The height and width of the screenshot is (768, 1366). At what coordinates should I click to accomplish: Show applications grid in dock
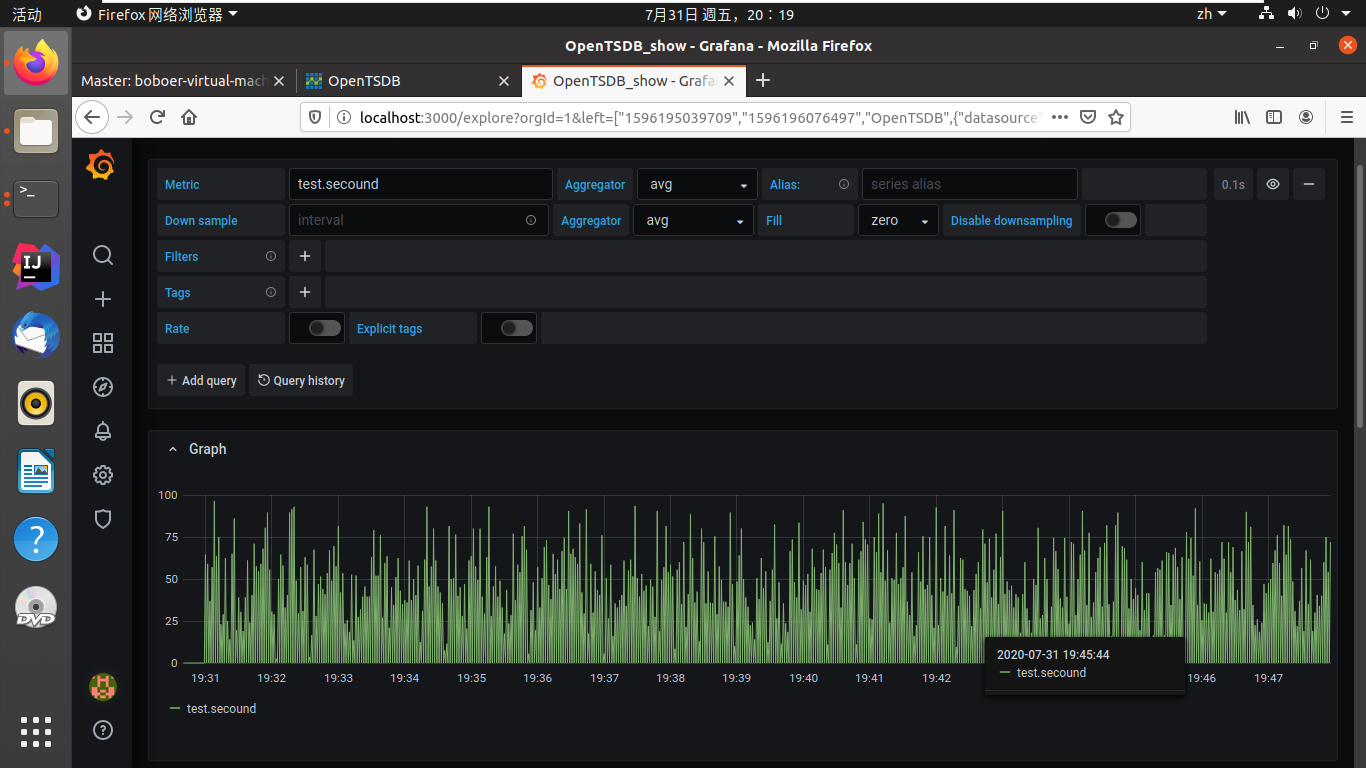(x=36, y=732)
